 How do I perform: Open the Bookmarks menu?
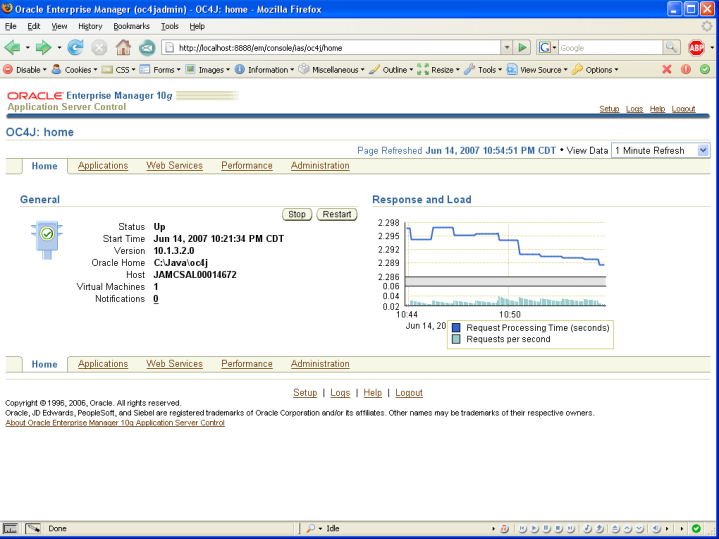point(132,26)
